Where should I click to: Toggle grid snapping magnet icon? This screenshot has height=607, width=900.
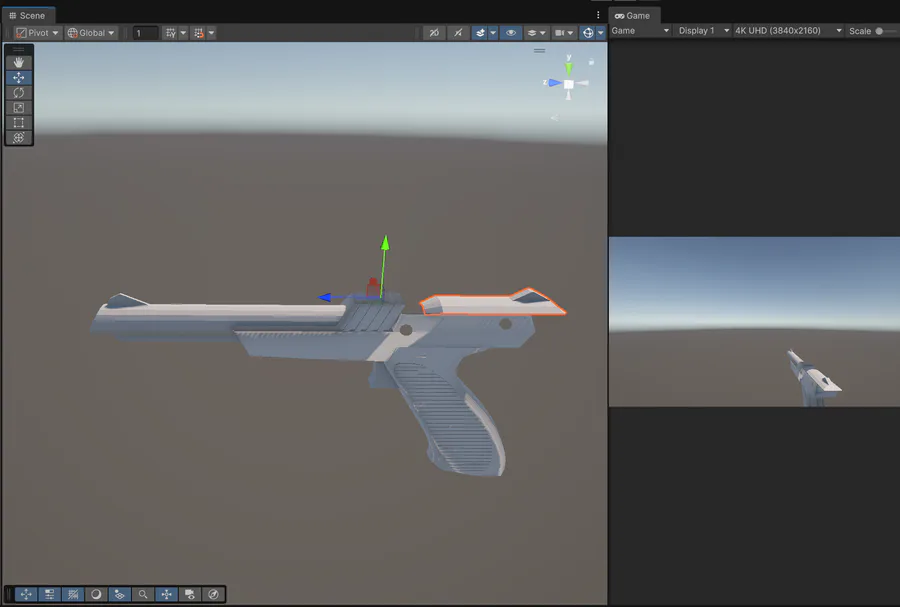(x=199, y=33)
